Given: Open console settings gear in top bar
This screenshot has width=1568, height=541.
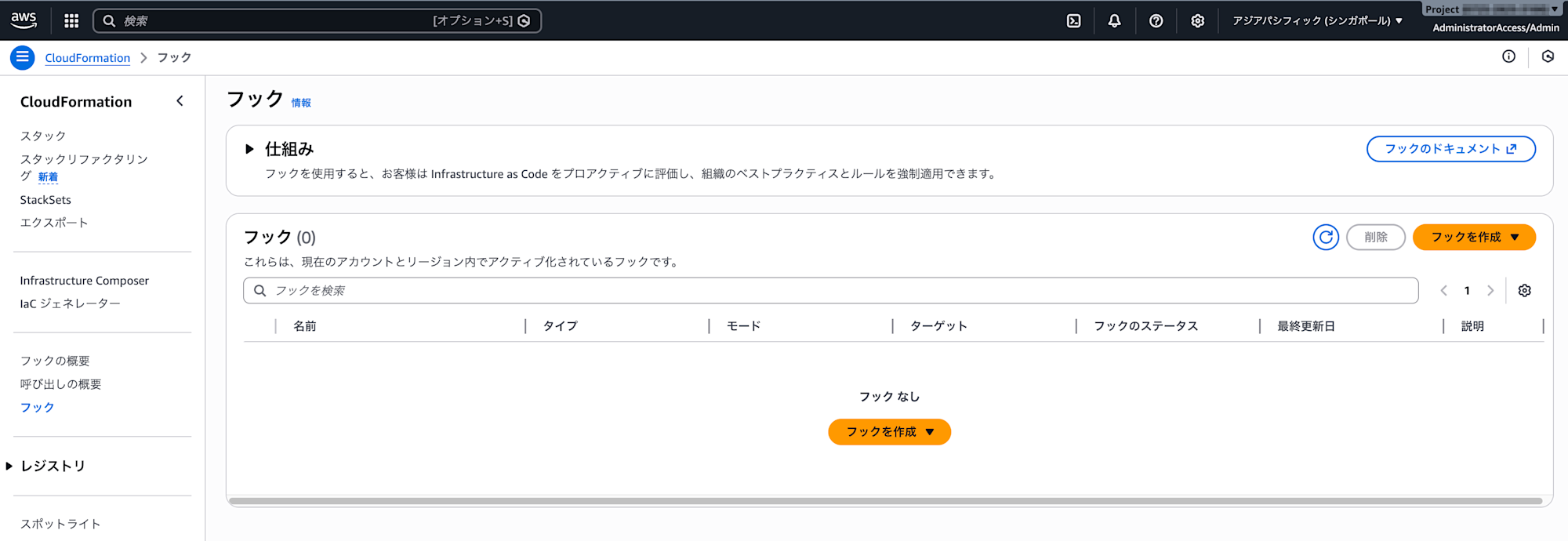Looking at the screenshot, I should [1197, 21].
